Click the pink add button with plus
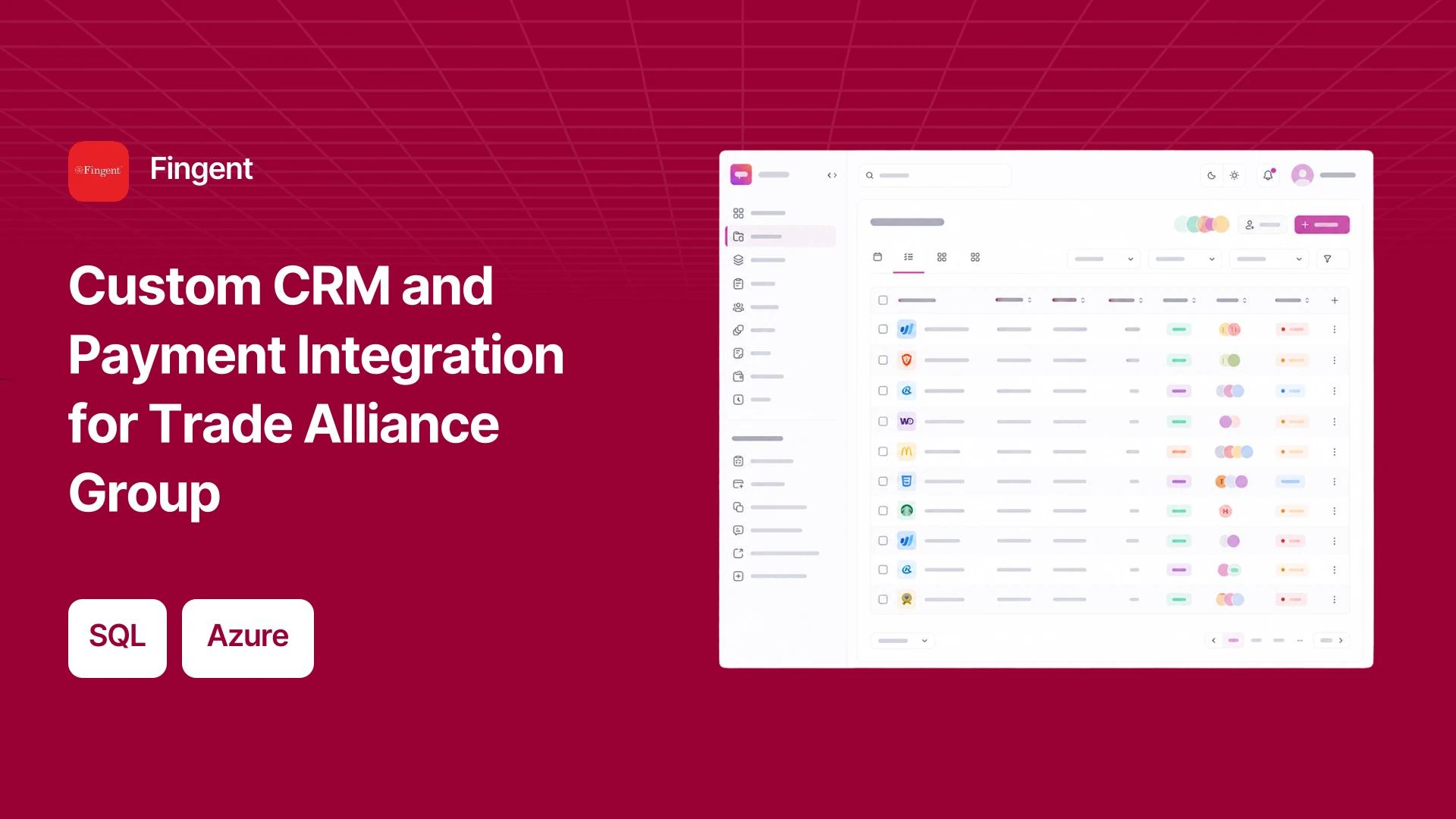 tap(1322, 224)
